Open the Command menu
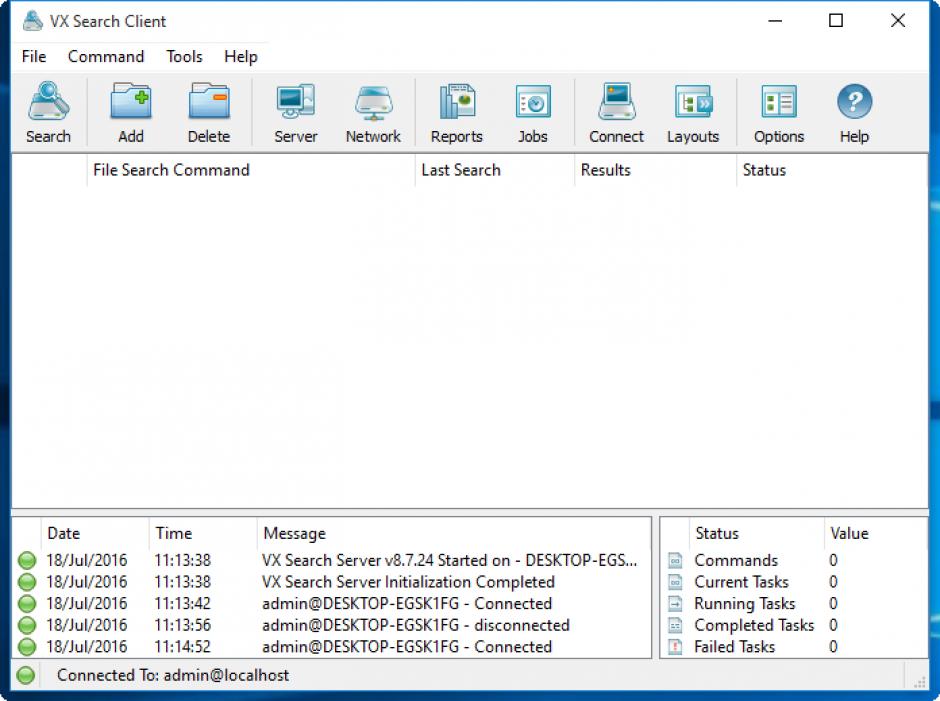The height and width of the screenshot is (701, 940). click(106, 56)
